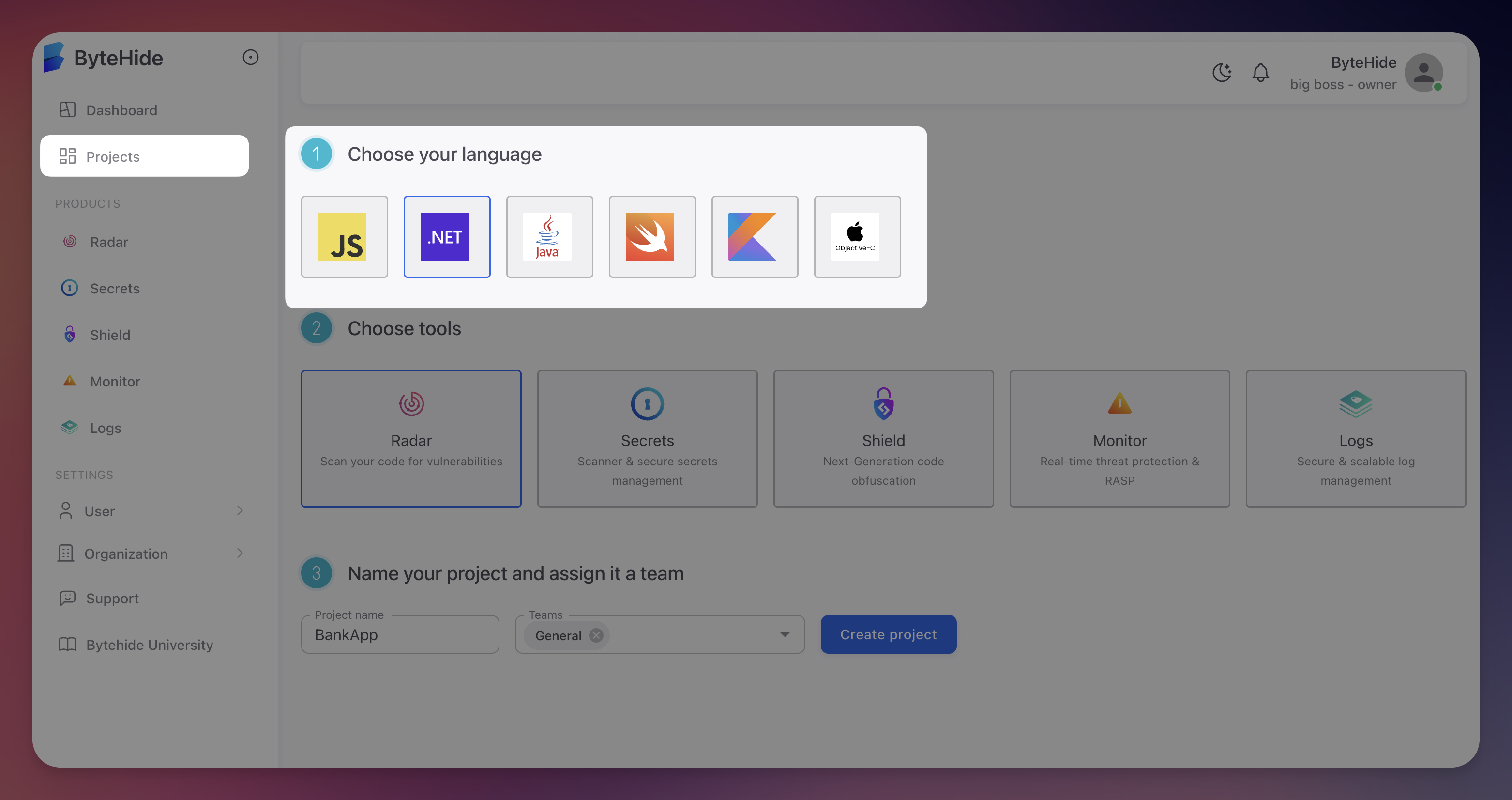
Task: Expand the Teams dropdown
Action: point(786,634)
